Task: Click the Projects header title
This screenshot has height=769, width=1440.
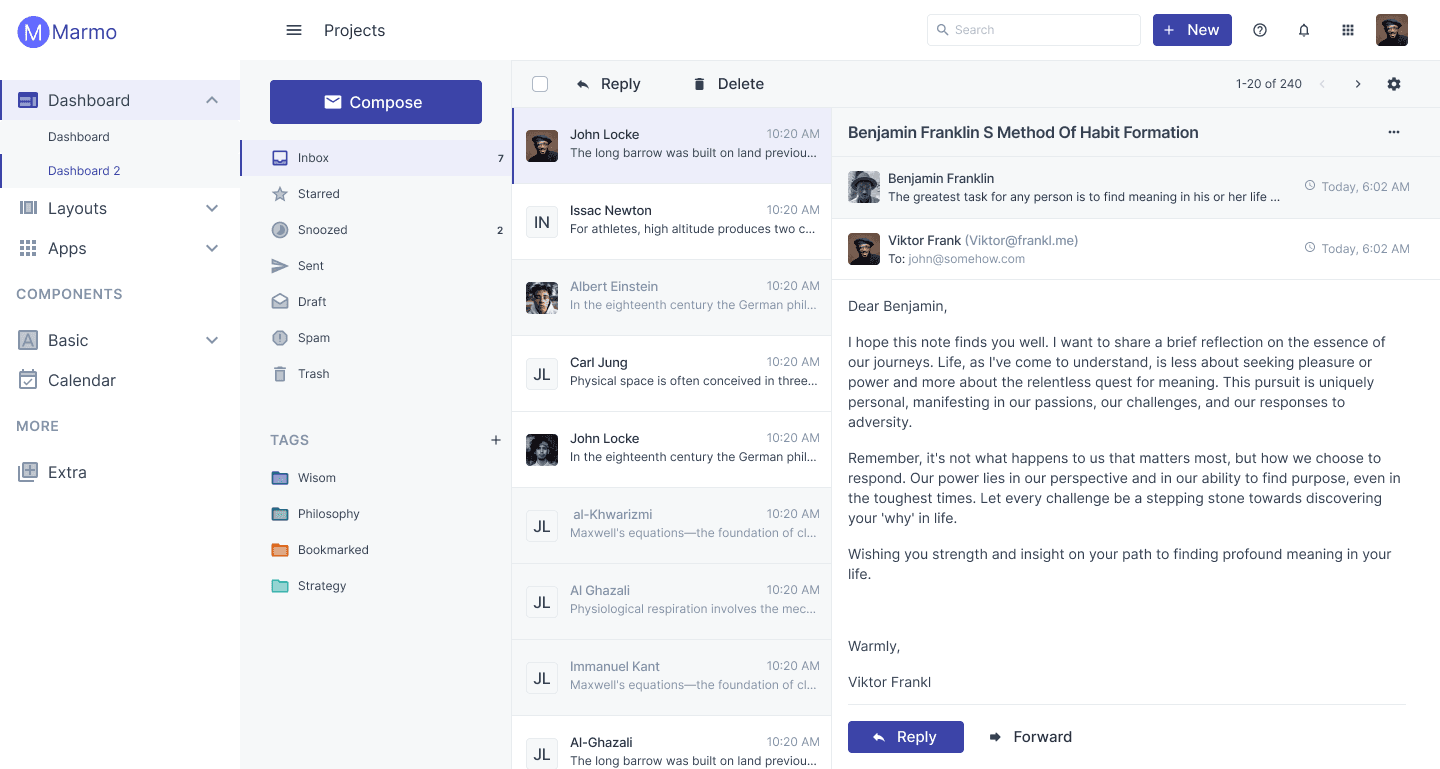Action: point(354,30)
